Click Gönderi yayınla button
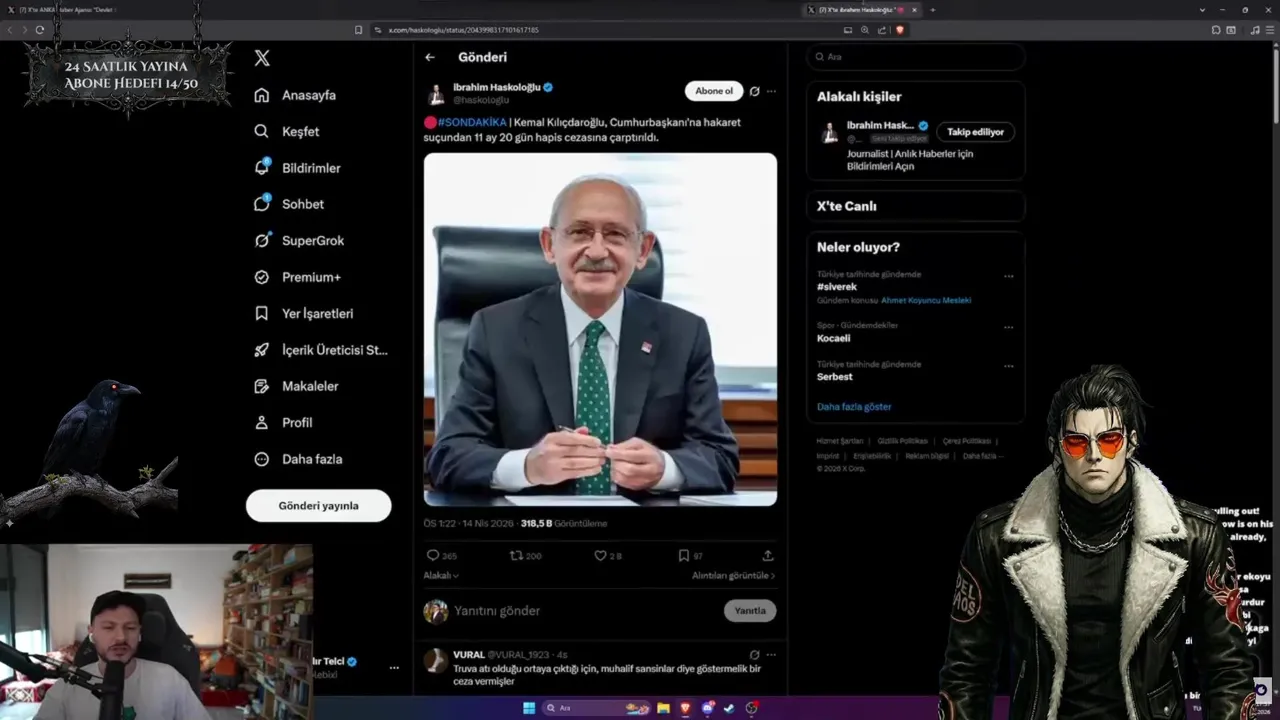Screen dimensions: 1280x720 [x=318, y=505]
